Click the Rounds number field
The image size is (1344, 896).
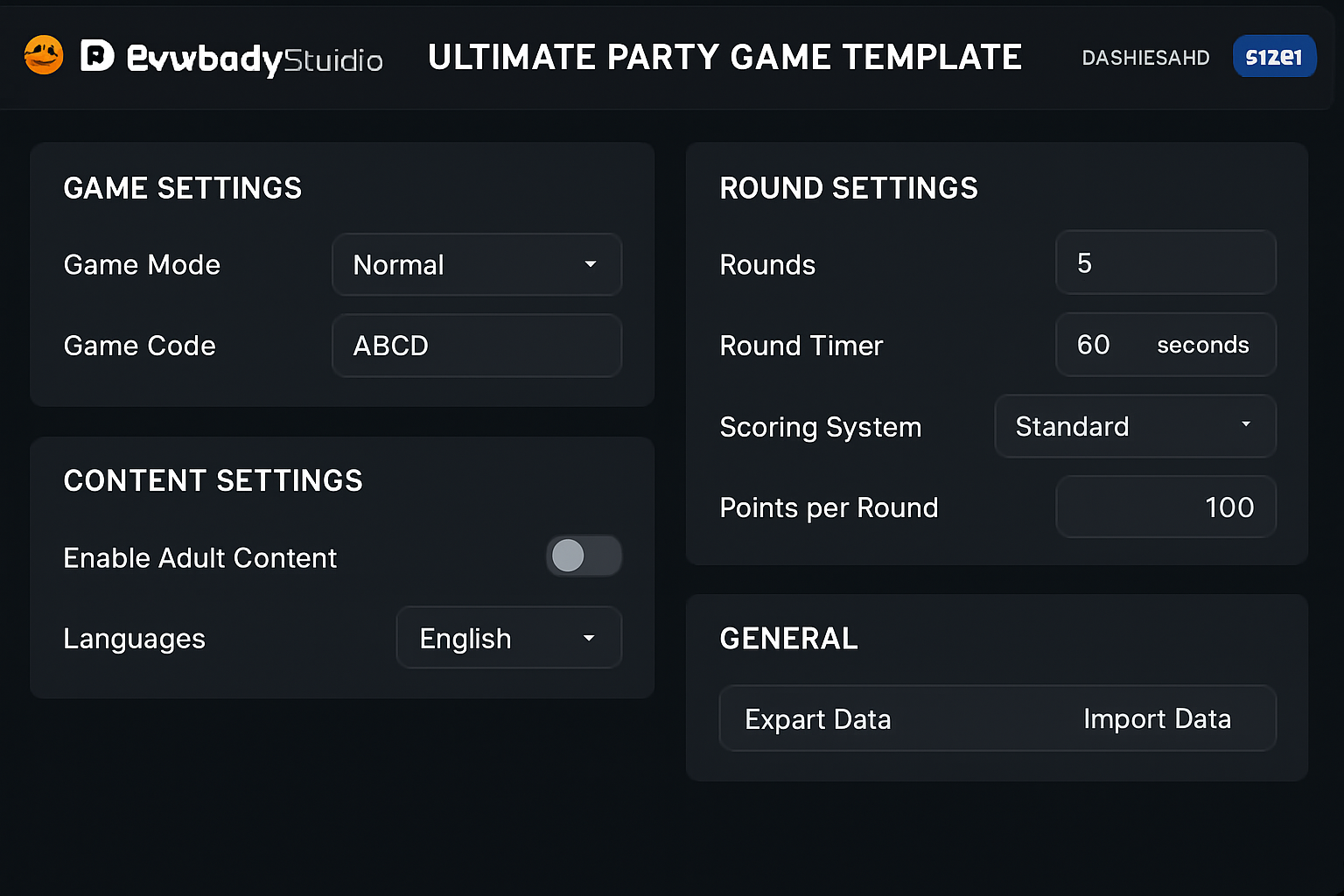coord(1165,262)
